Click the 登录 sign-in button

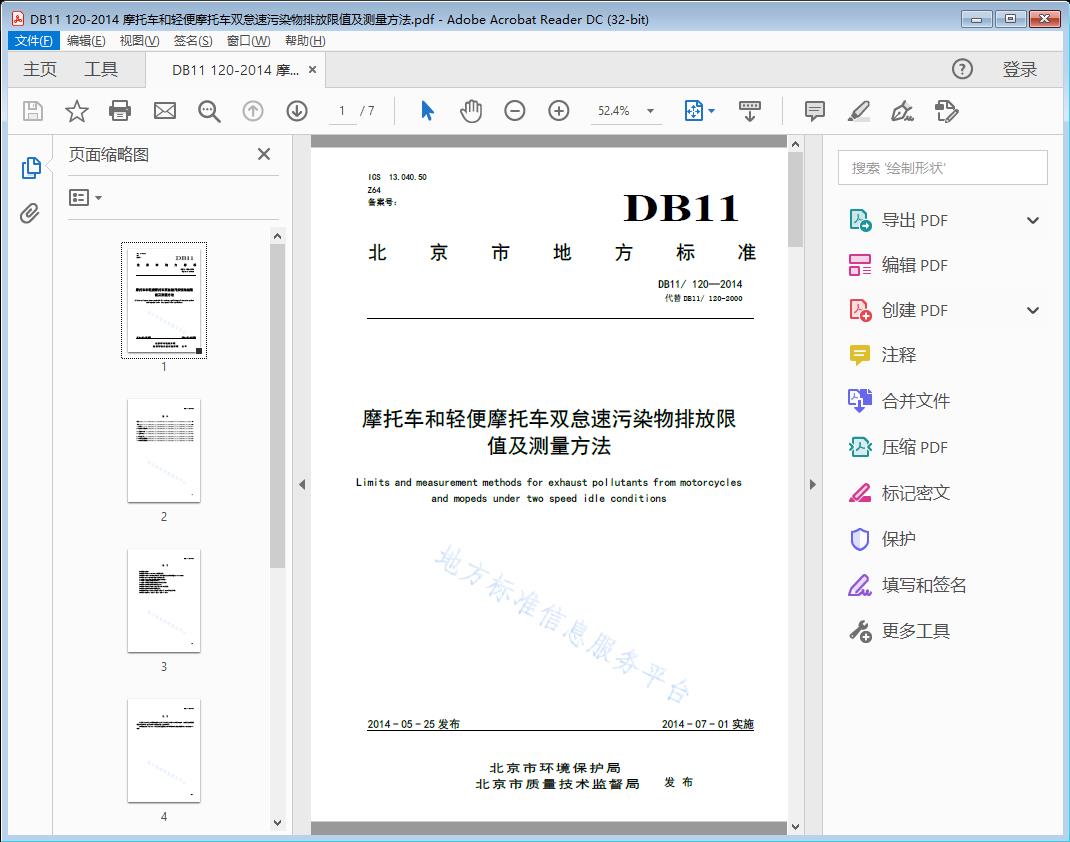coord(1022,69)
